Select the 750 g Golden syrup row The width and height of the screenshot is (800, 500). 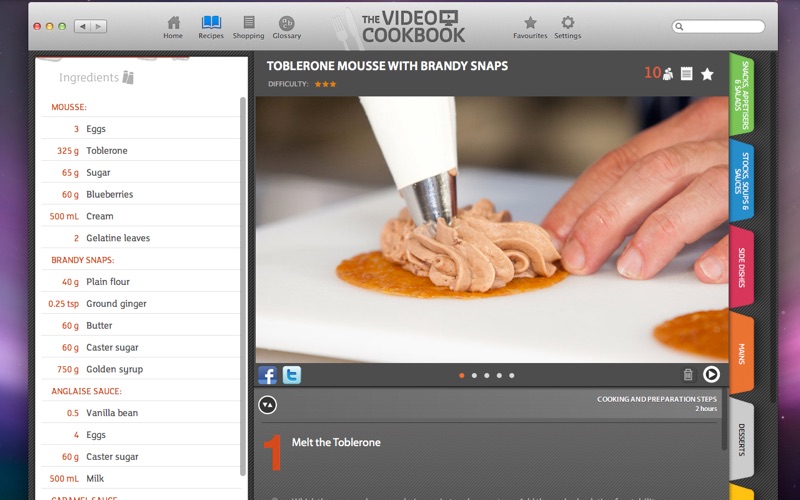(x=141, y=369)
